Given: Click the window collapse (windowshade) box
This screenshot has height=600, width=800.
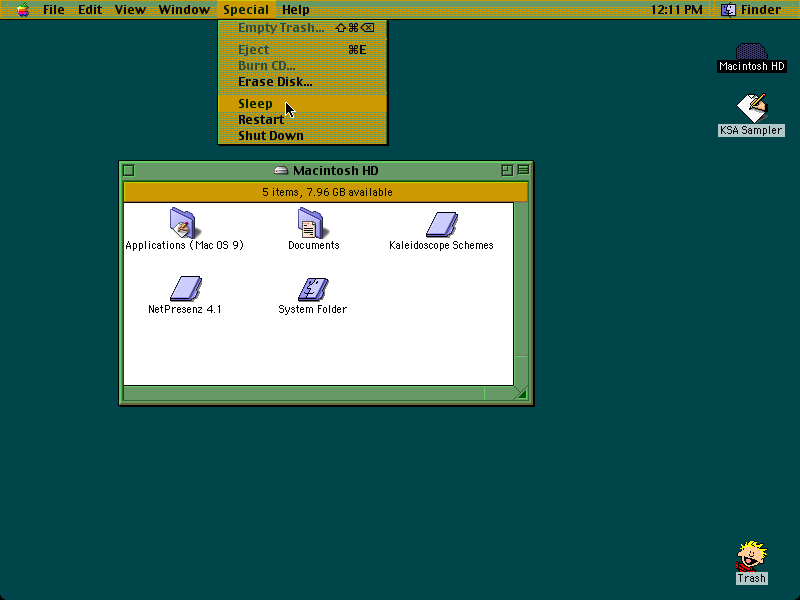Looking at the screenshot, I should click(523, 170).
